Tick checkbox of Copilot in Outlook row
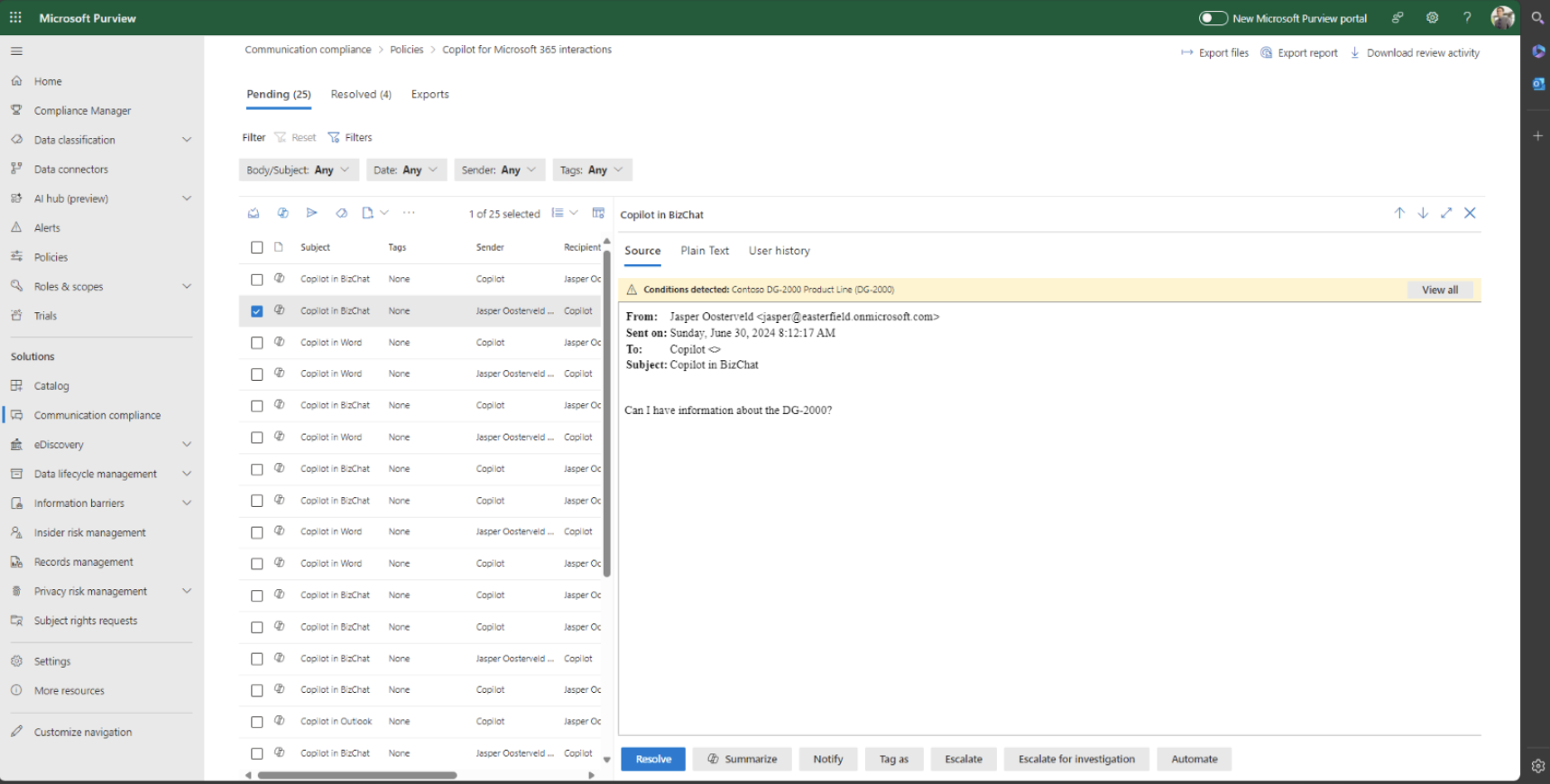1550x784 pixels. (x=257, y=722)
